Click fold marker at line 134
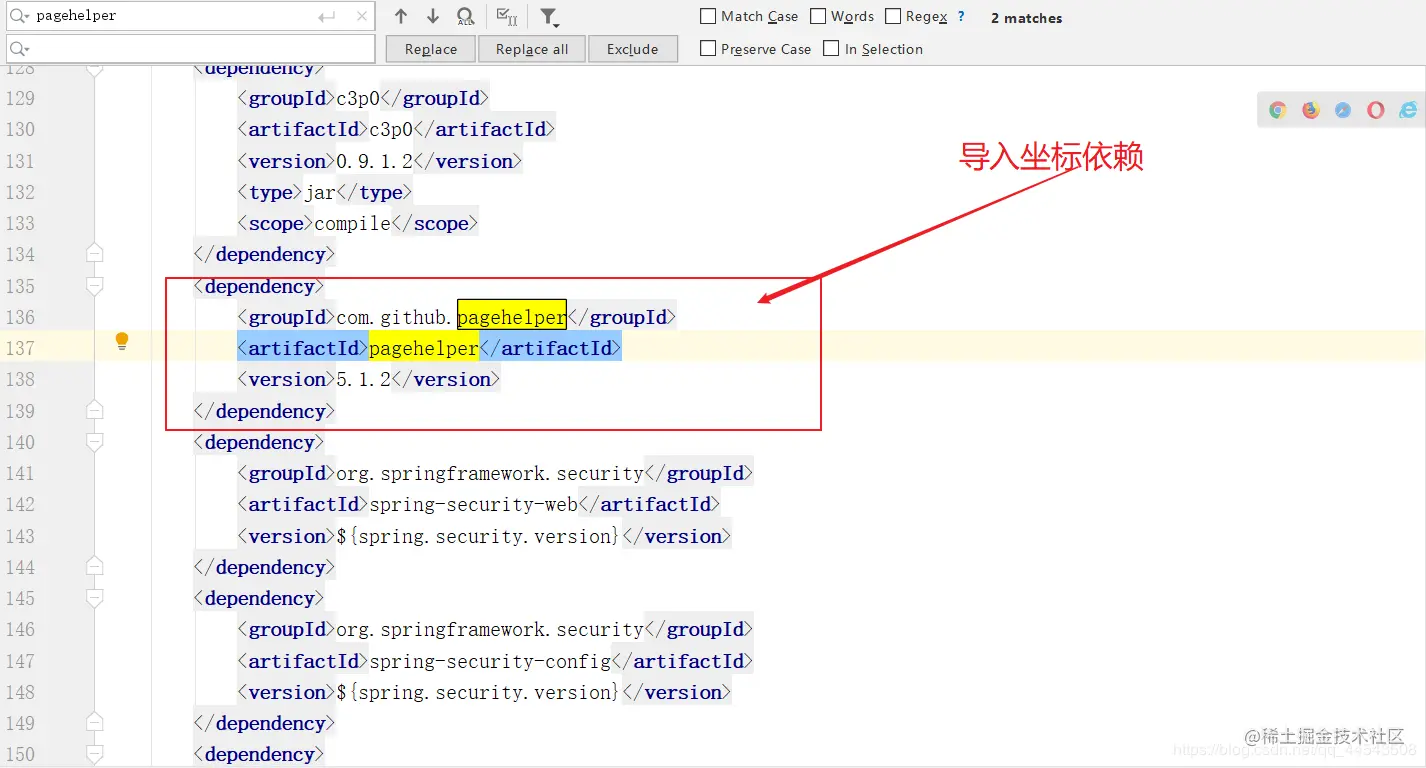Viewport: 1426px width, 768px height. tap(95, 253)
